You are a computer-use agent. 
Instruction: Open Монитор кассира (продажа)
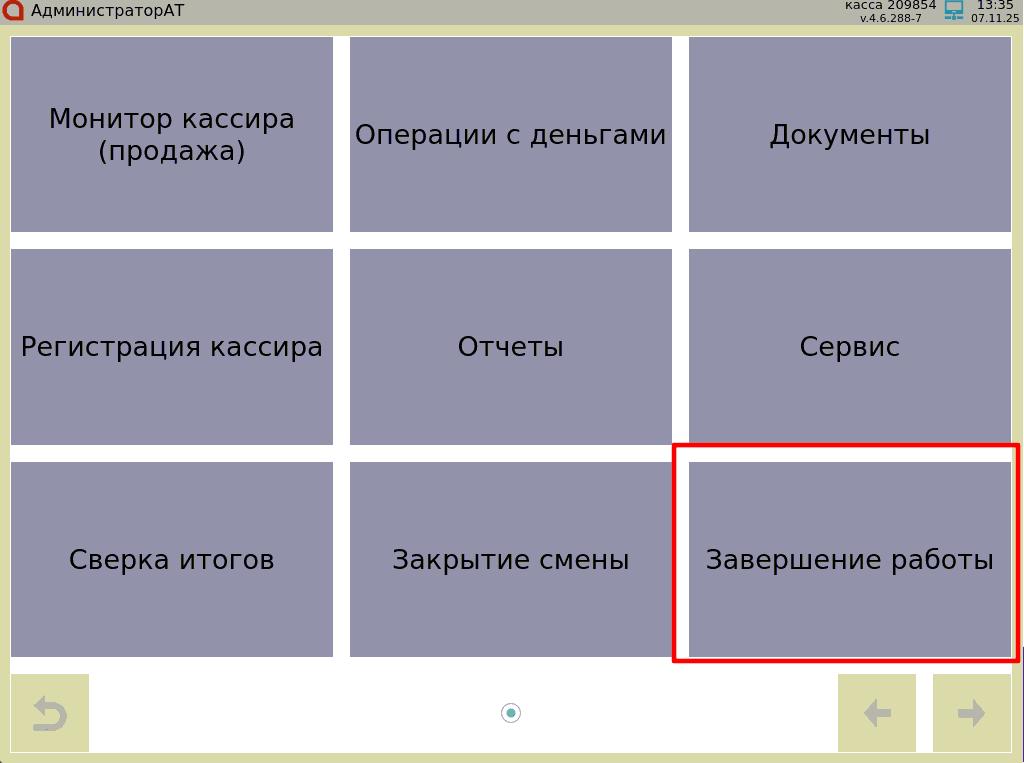[x=172, y=135]
